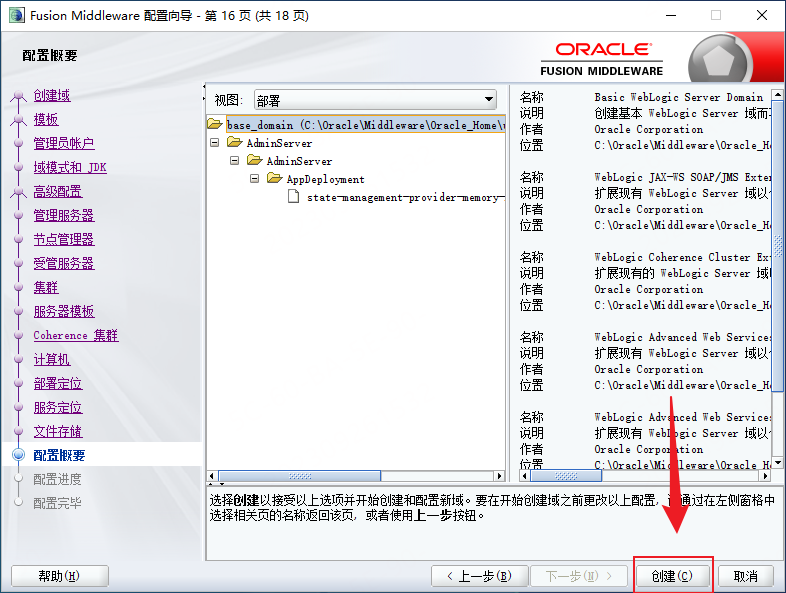Click the details pane scroll-up arrow
Screen dimensions: 786x593
(x=777, y=94)
